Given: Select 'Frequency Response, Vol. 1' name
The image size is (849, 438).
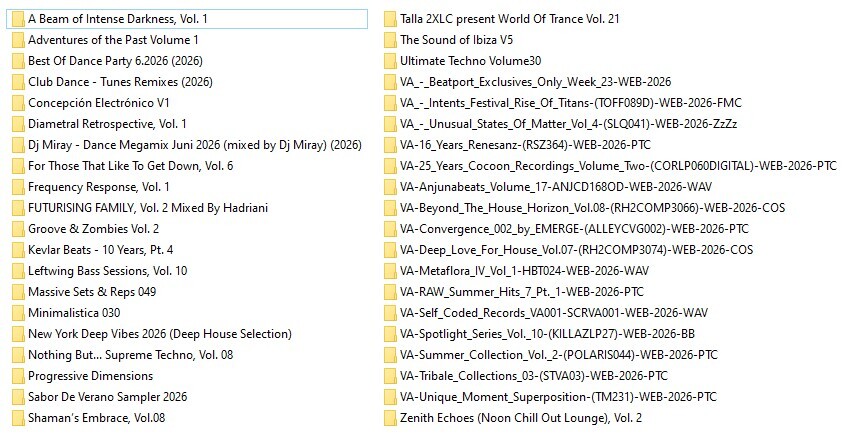Looking at the screenshot, I should tap(99, 187).
